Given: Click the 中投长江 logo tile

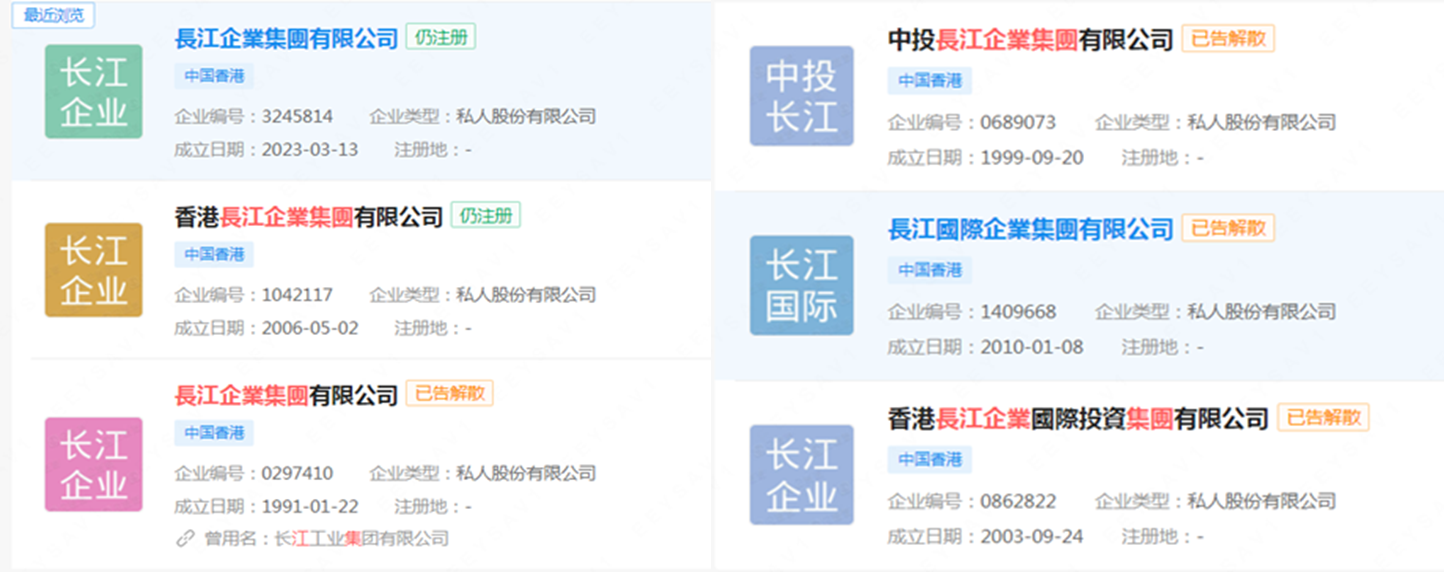Looking at the screenshot, I should click(802, 96).
